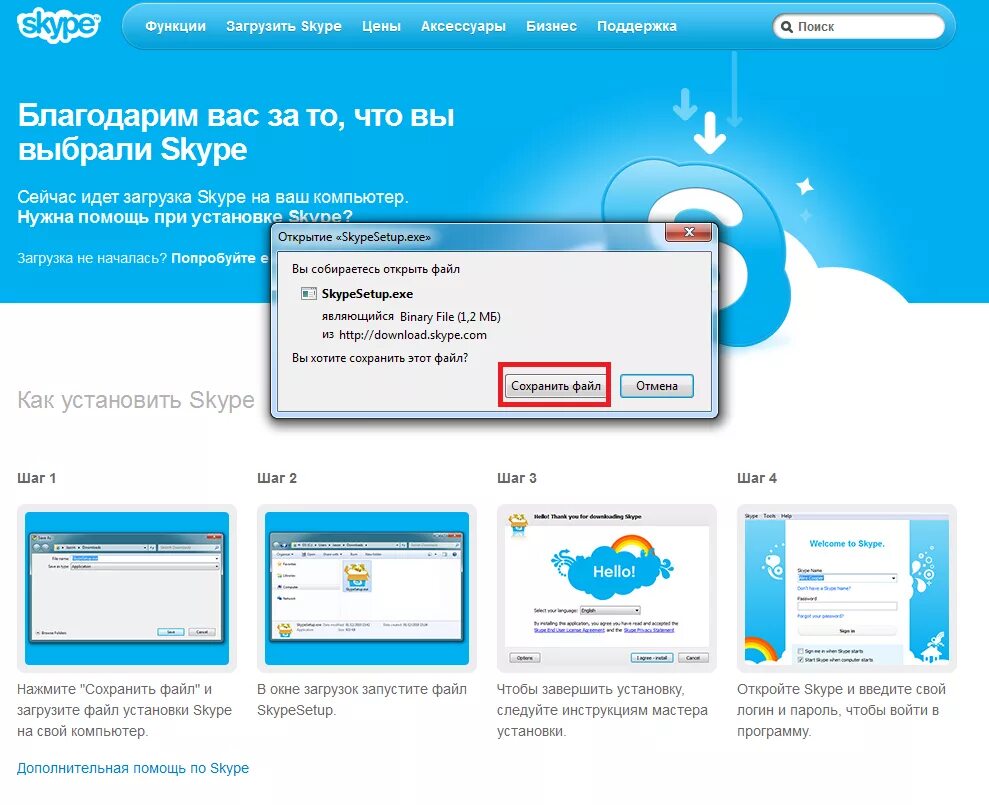Click SkypeSetup.exe file icon in dialog

click(308, 293)
